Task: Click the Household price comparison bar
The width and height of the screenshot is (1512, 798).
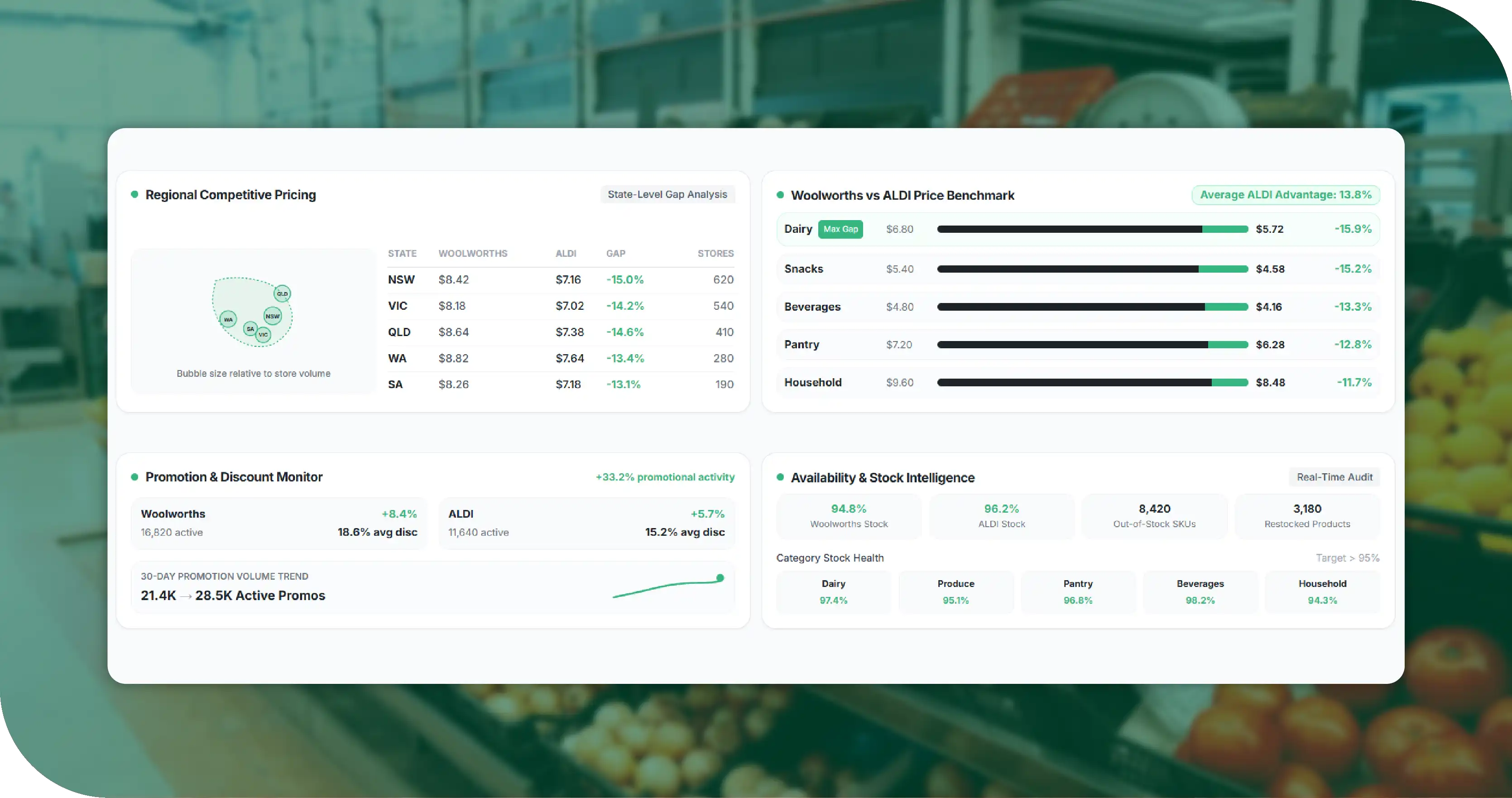Action: [x=1092, y=382]
